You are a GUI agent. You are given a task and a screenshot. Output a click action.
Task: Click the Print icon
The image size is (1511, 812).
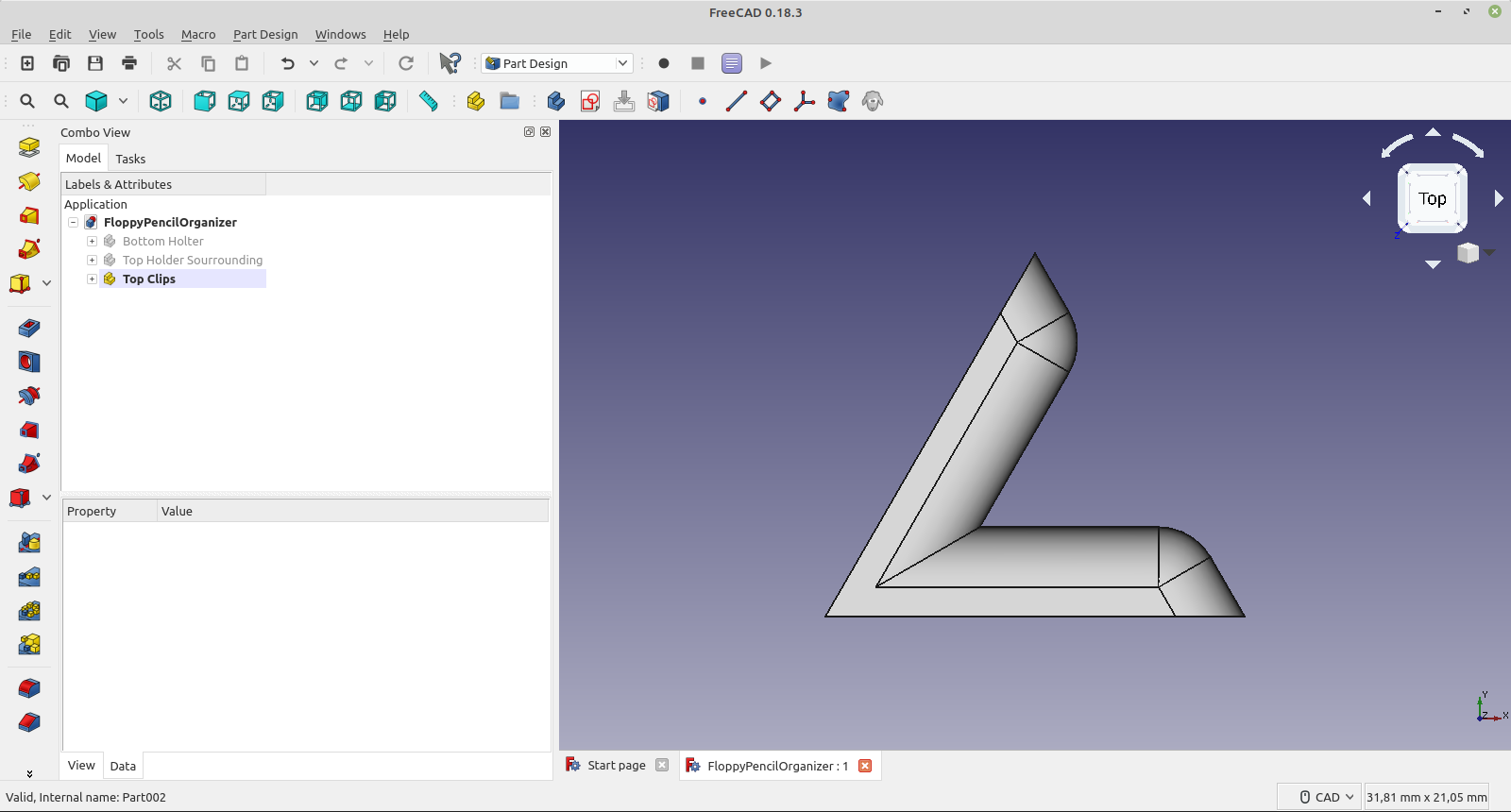129,63
